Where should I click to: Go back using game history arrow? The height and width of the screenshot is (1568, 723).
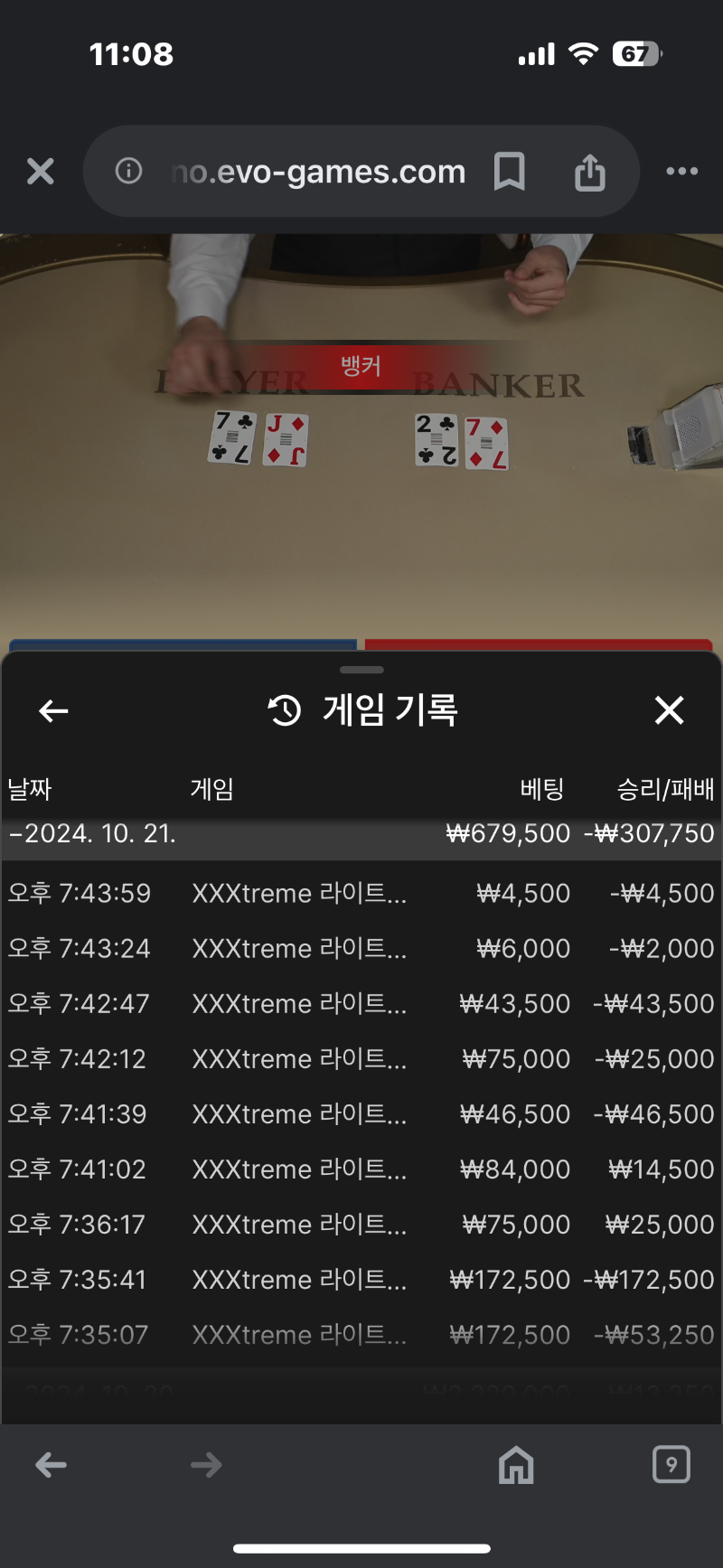(54, 711)
